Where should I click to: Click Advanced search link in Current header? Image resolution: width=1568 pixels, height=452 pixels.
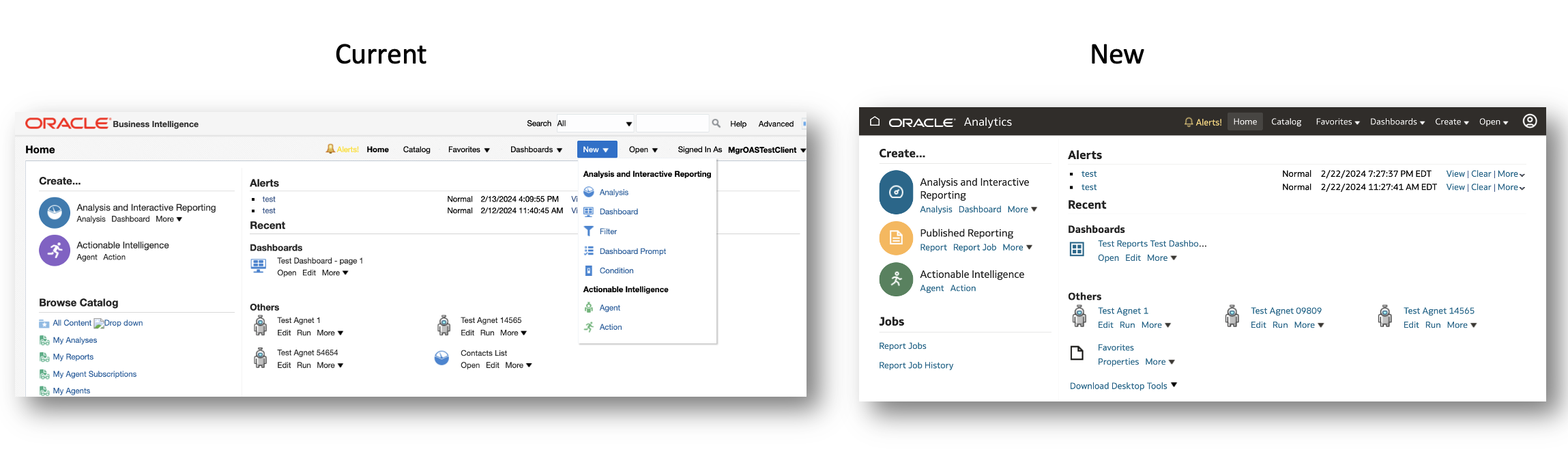pyautogui.click(x=776, y=124)
